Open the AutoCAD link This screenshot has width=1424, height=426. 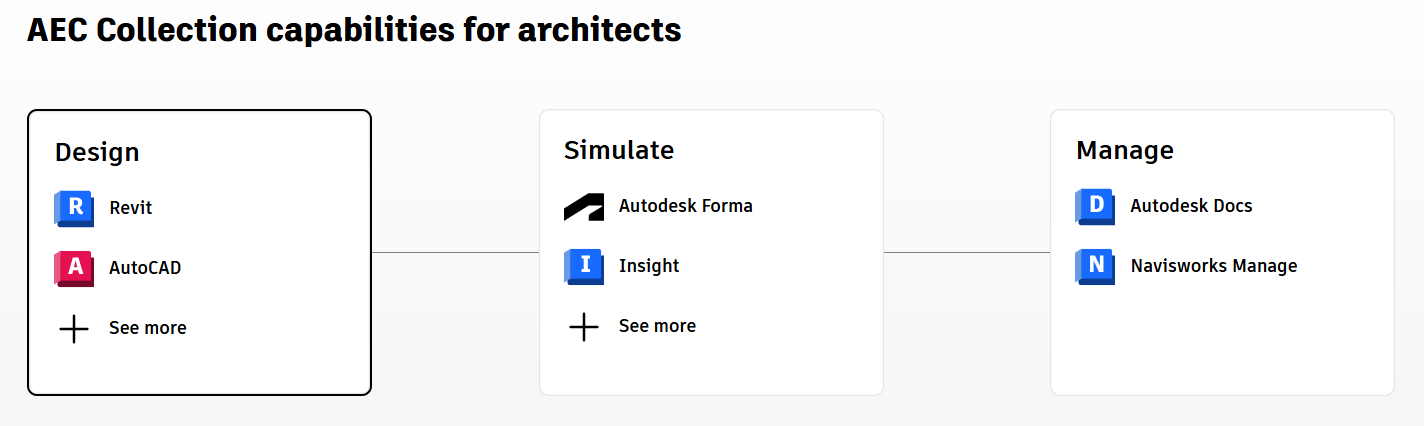pos(145,268)
